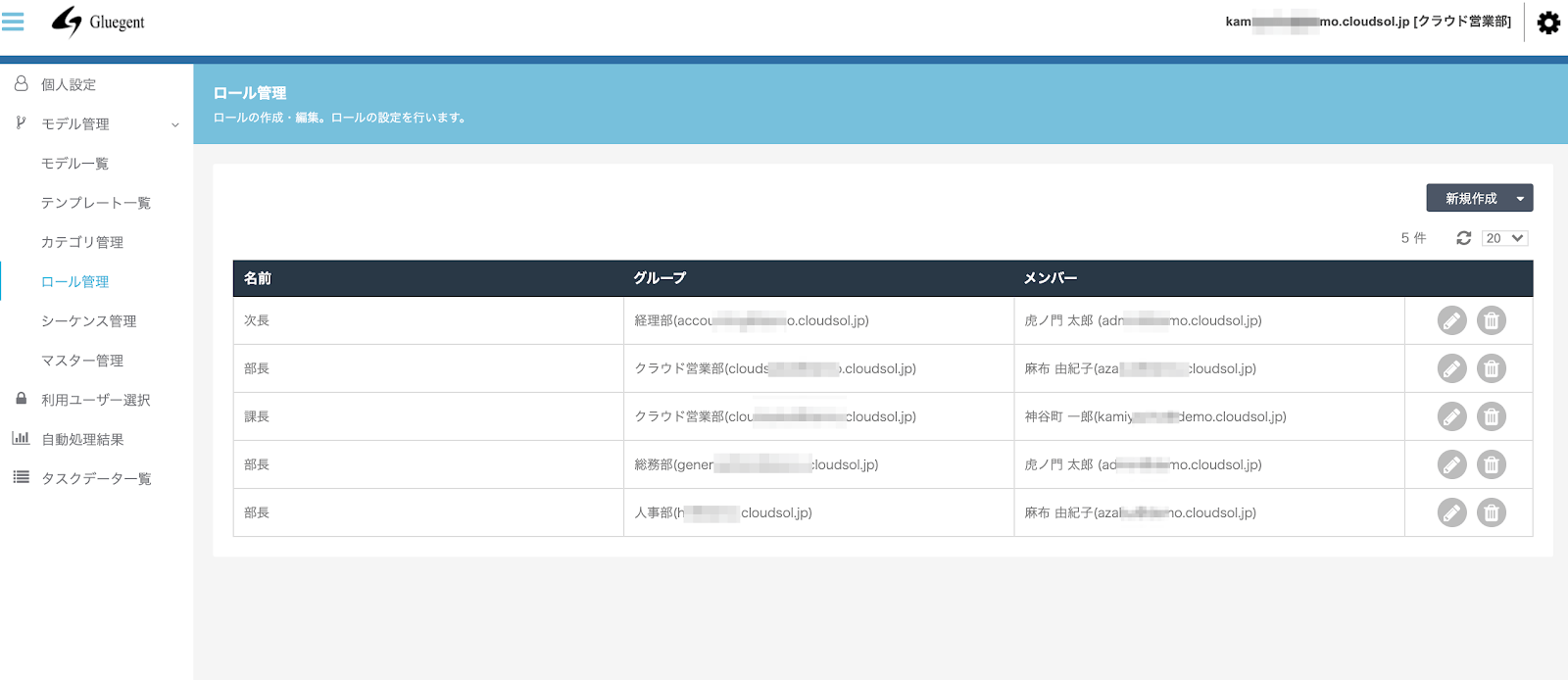Click the 総務部 group cell
1568x680 pixels.
(x=818, y=464)
